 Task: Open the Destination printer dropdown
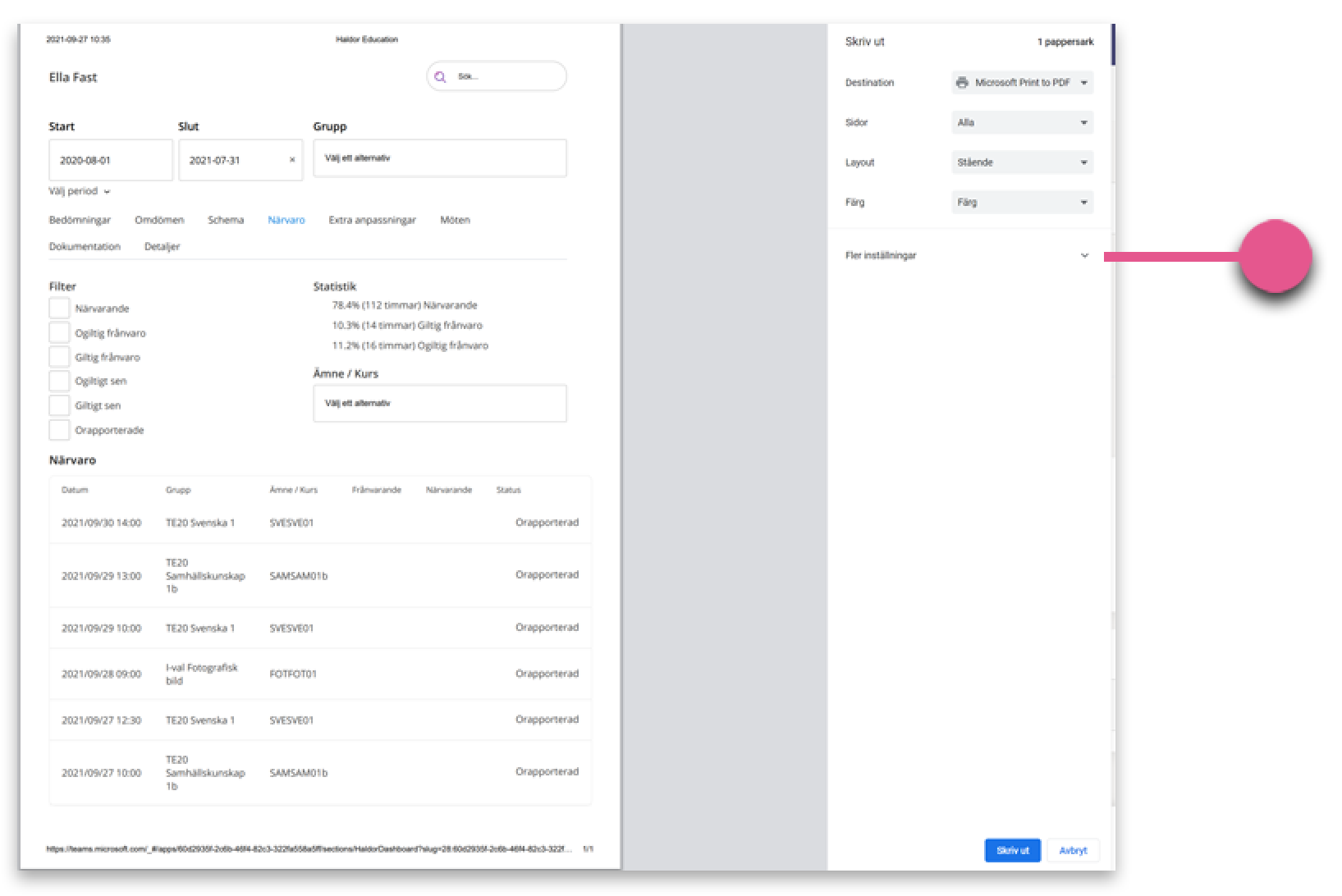1023,83
